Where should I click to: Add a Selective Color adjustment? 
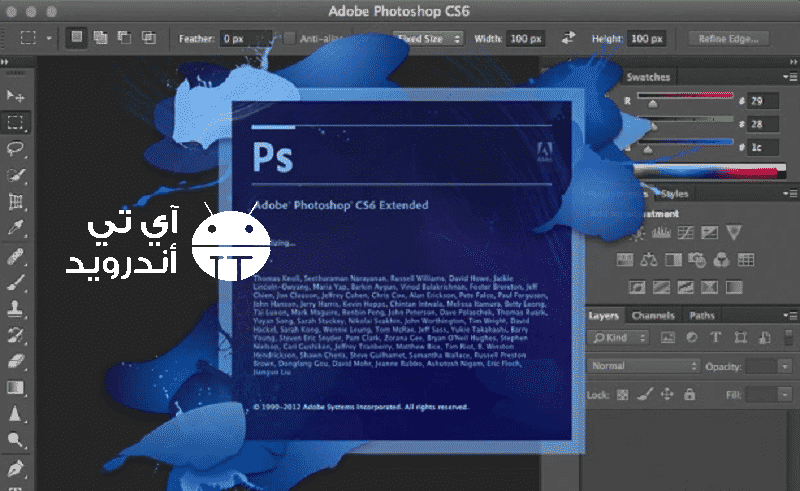709,287
